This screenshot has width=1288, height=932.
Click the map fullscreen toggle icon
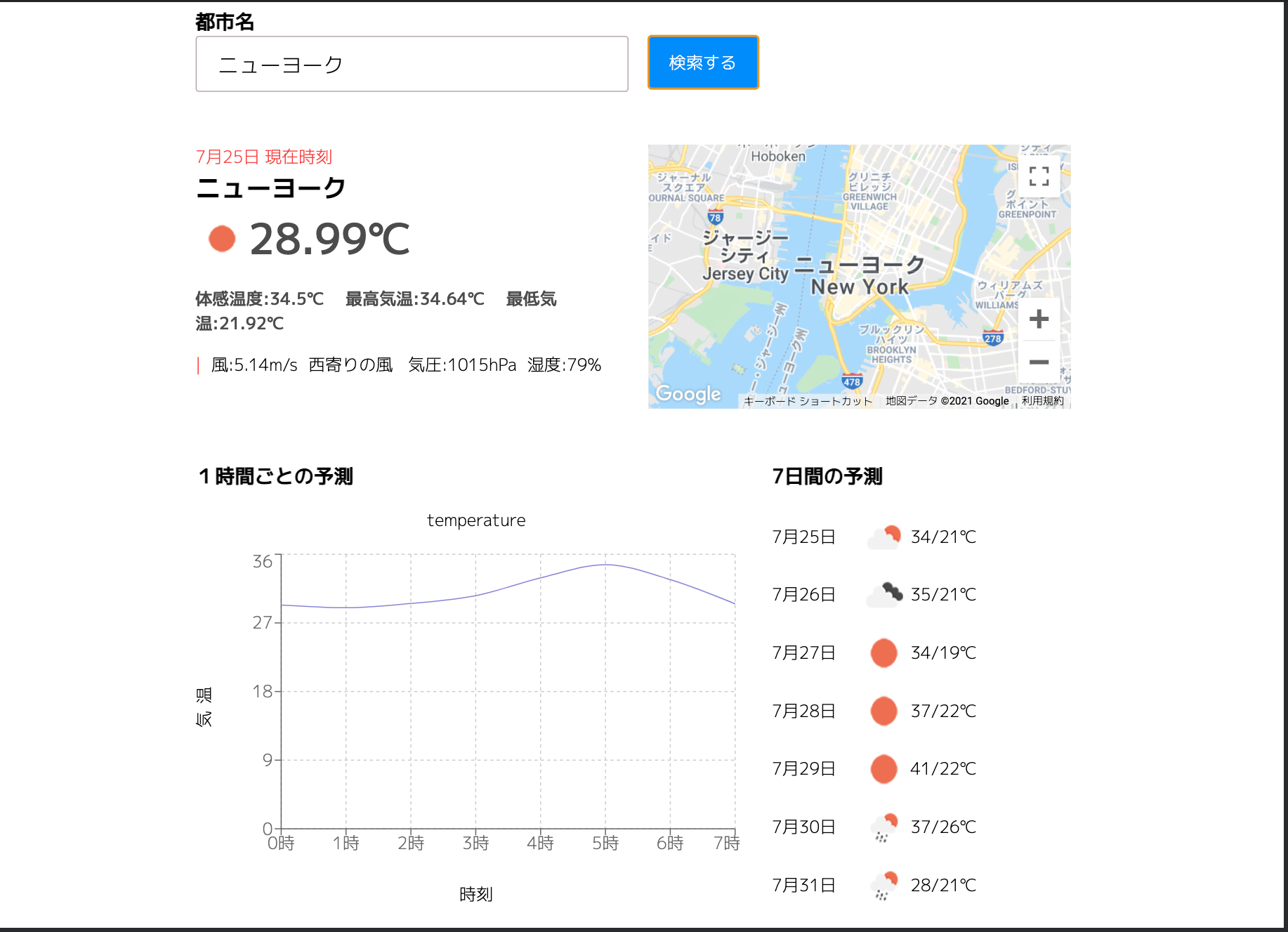click(x=1039, y=176)
